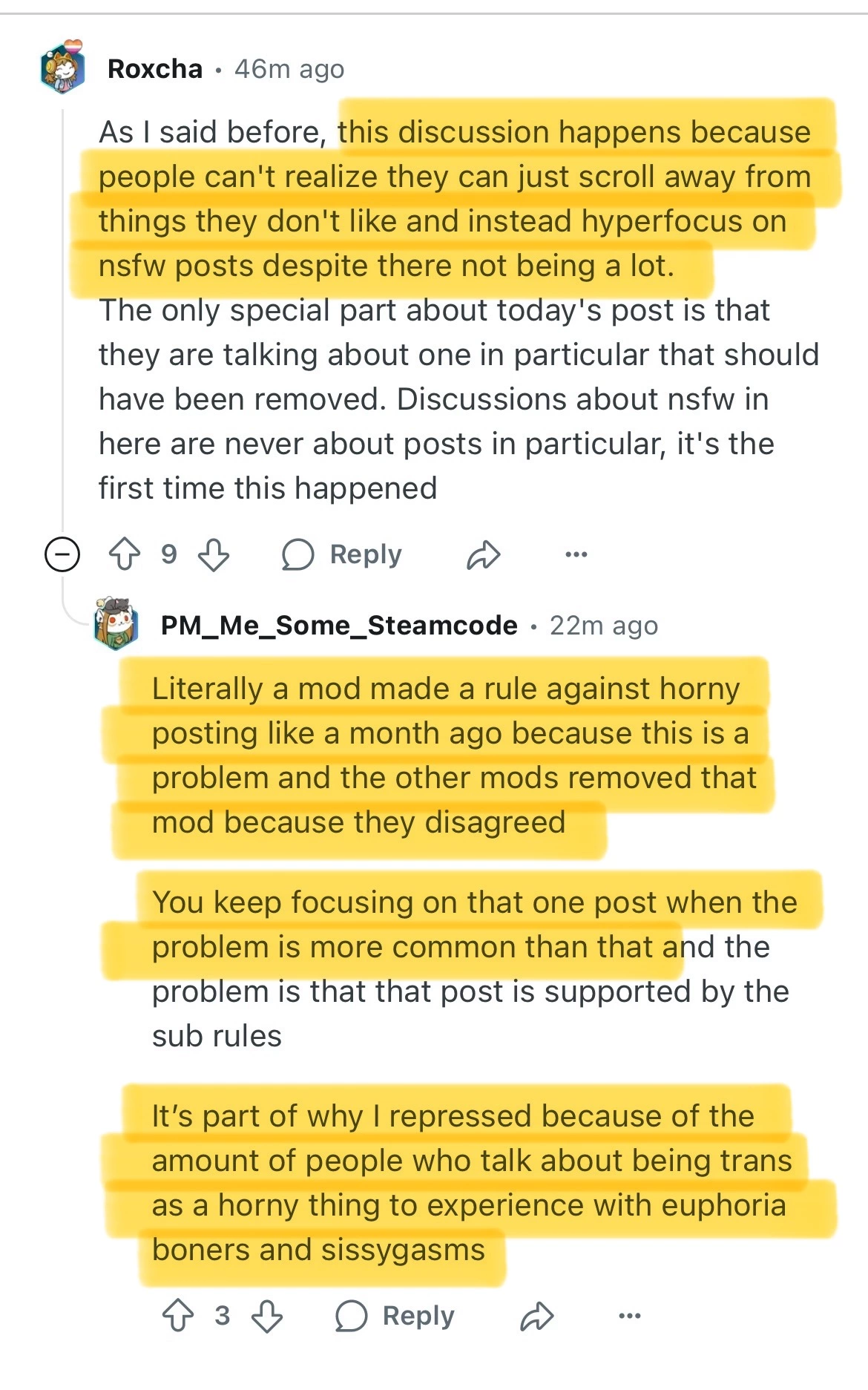Open Roxcha's avatar profile picture

pyautogui.click(x=62, y=68)
